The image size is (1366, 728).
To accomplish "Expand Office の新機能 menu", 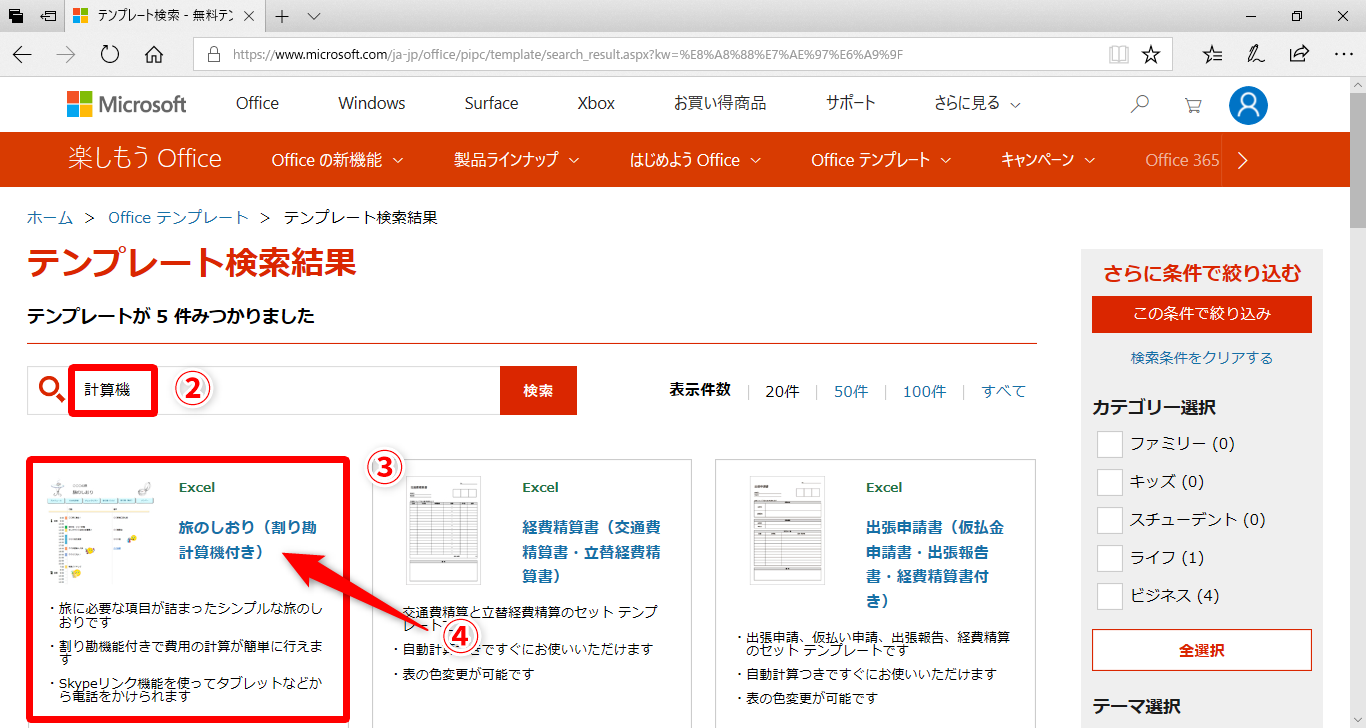I will pos(337,160).
